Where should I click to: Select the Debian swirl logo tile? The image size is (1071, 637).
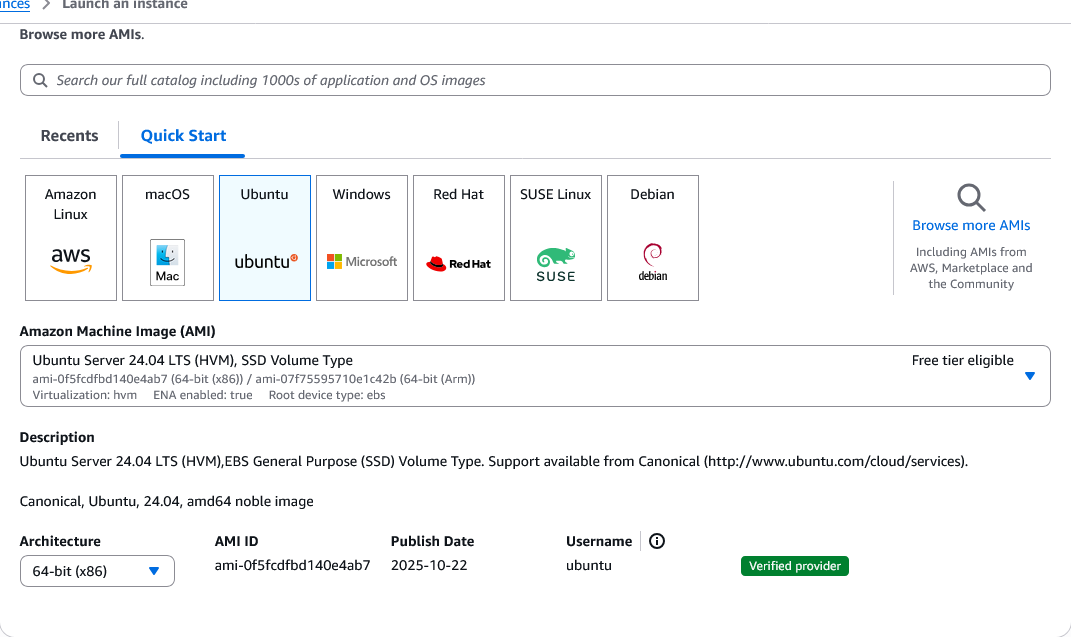pos(653,238)
